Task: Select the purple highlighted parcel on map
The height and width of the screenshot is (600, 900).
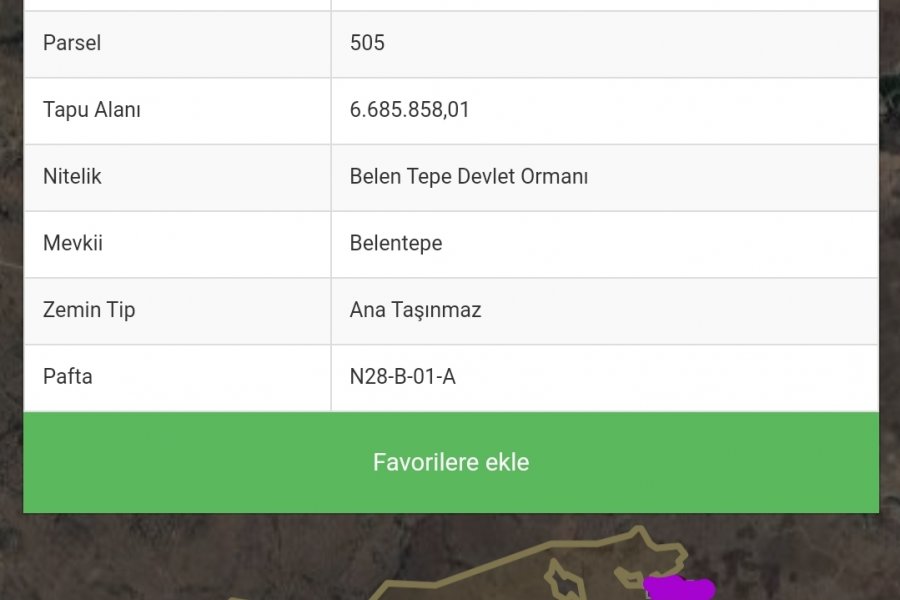Action: (680, 589)
